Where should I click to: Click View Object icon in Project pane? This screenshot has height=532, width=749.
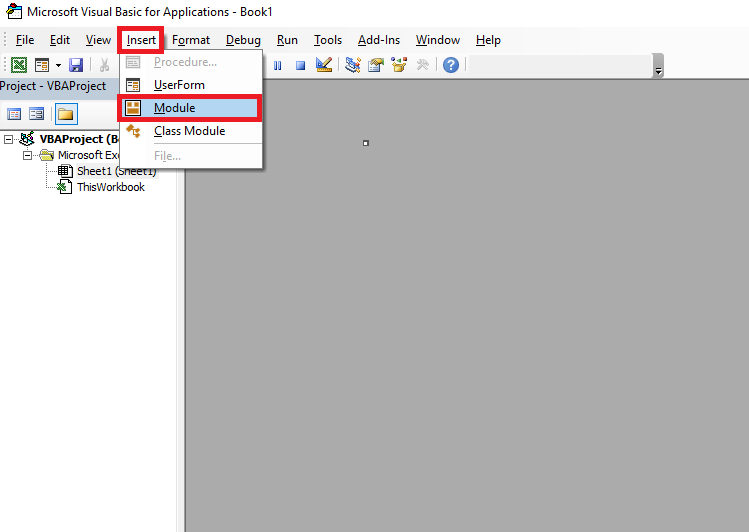[36, 114]
